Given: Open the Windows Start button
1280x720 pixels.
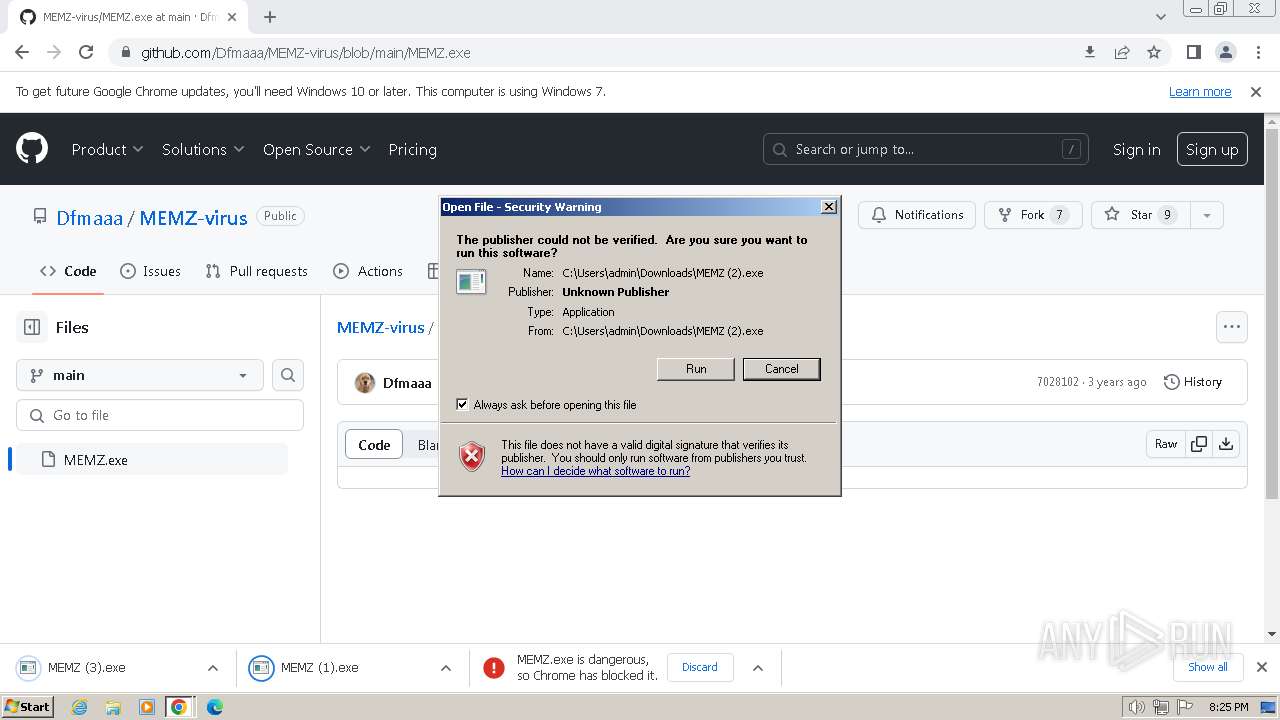Looking at the screenshot, I should 28,707.
